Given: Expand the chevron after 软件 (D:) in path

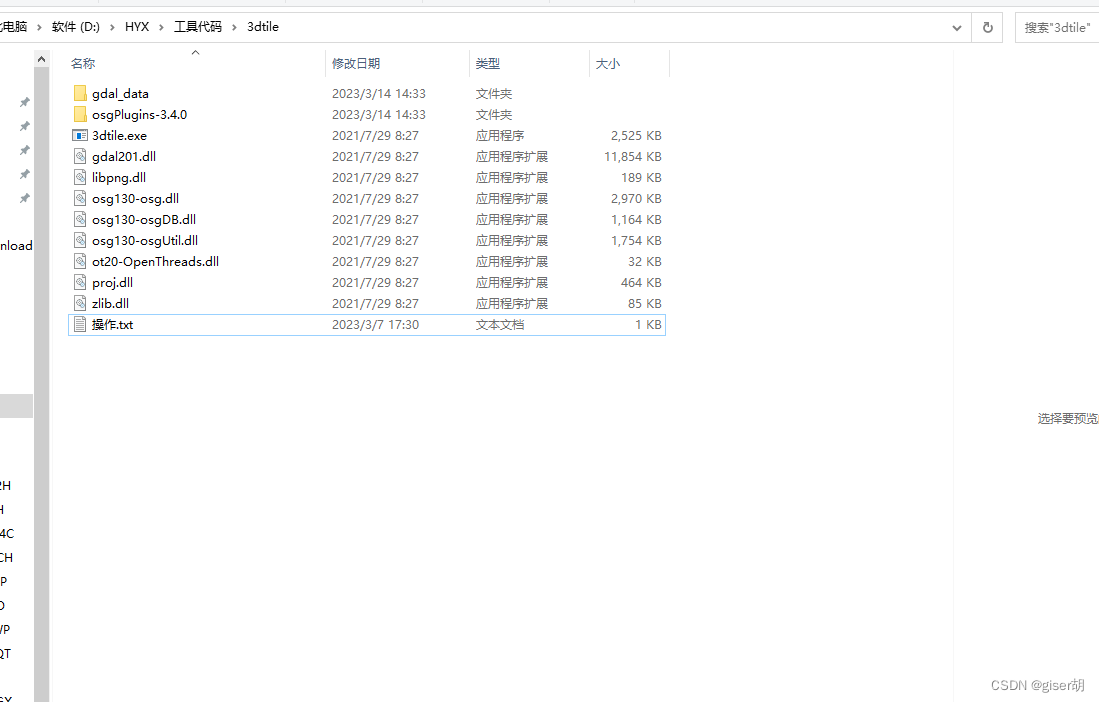Looking at the screenshot, I should point(112,27).
